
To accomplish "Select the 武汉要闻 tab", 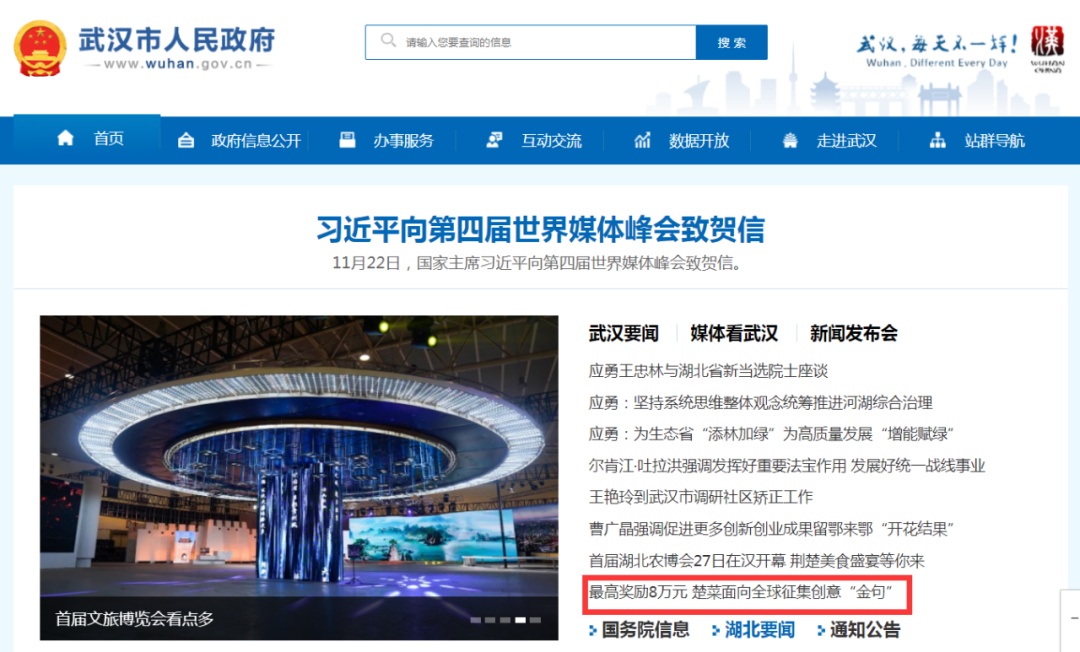I will point(623,333).
